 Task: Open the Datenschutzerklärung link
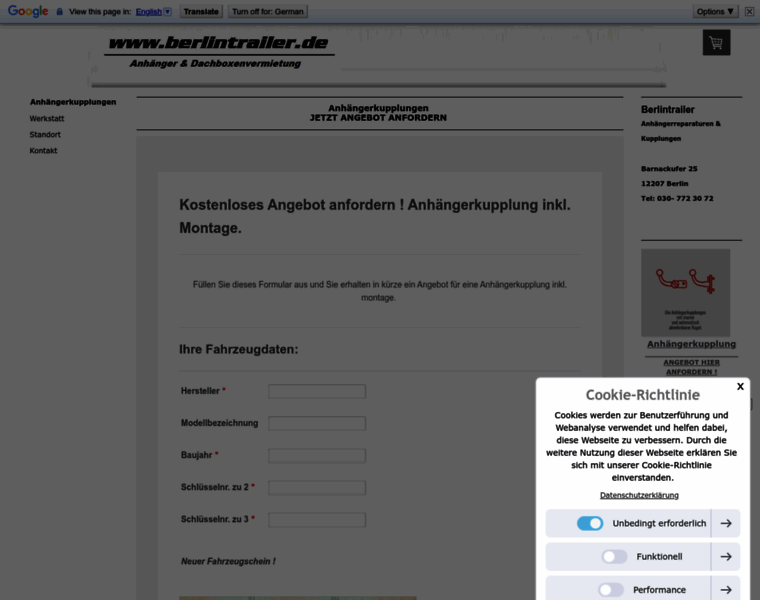(x=639, y=495)
